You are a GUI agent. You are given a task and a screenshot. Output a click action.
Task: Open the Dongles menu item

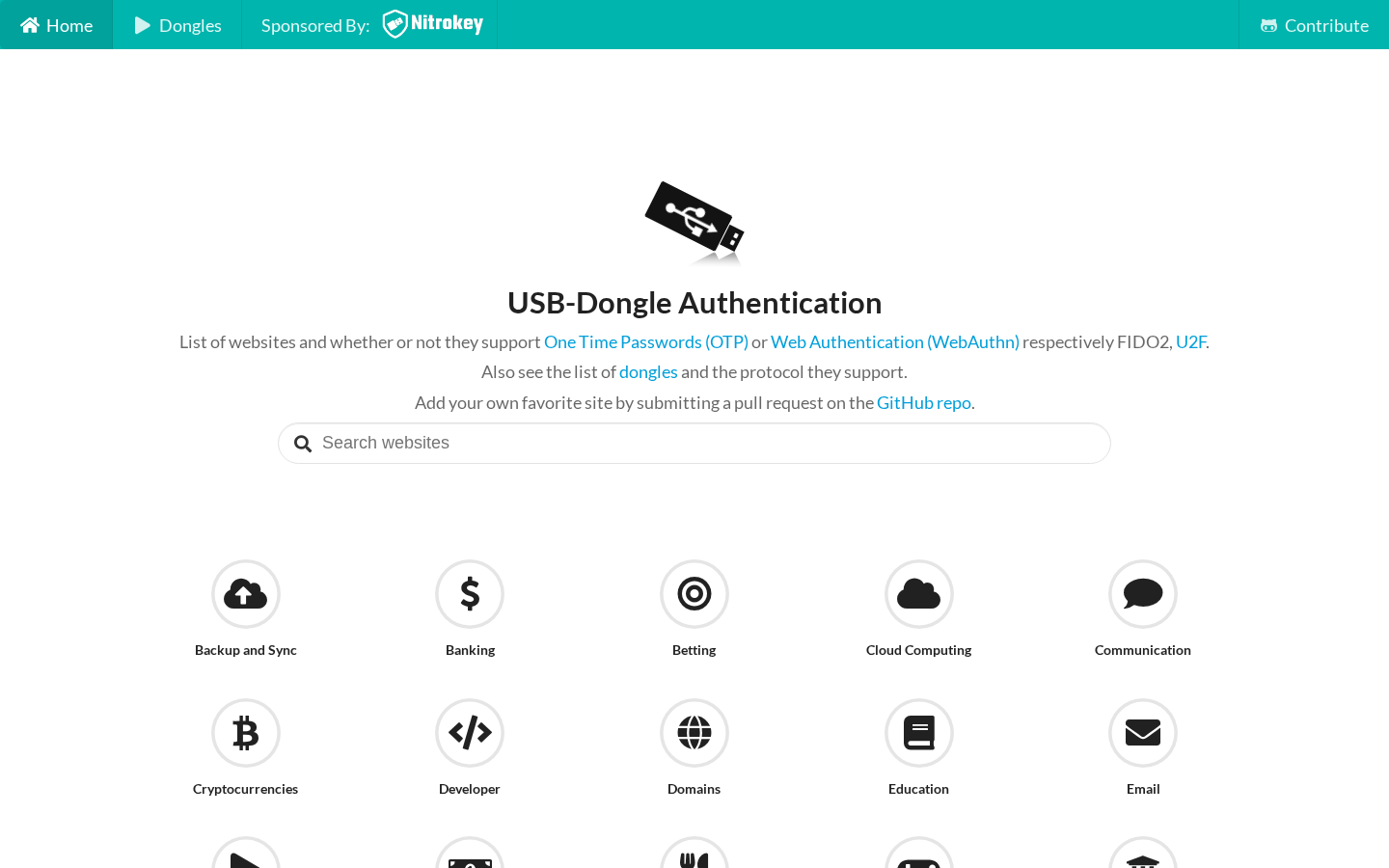coord(177,25)
